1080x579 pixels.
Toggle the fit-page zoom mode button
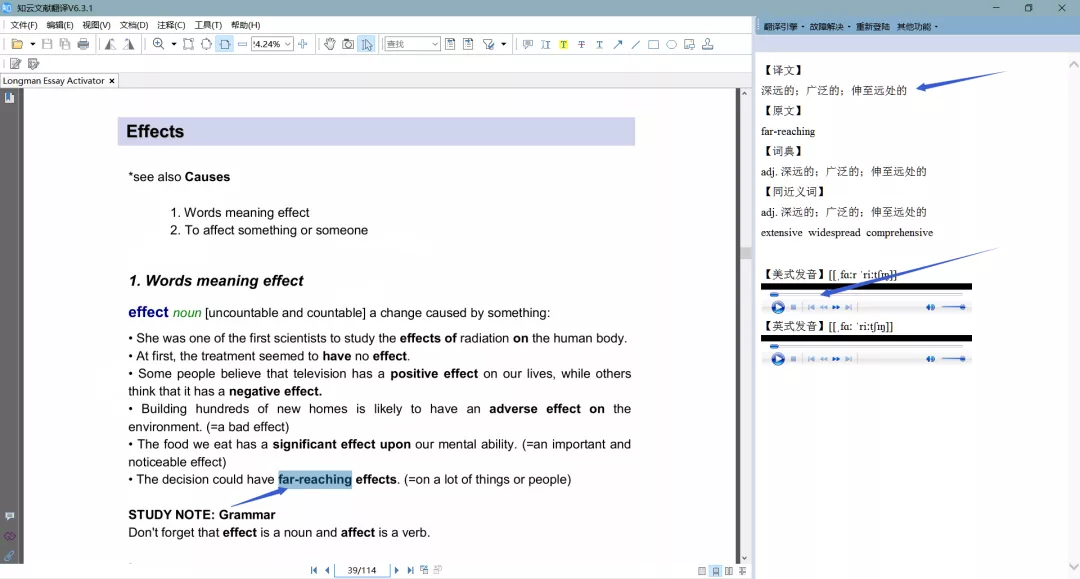click(225, 44)
